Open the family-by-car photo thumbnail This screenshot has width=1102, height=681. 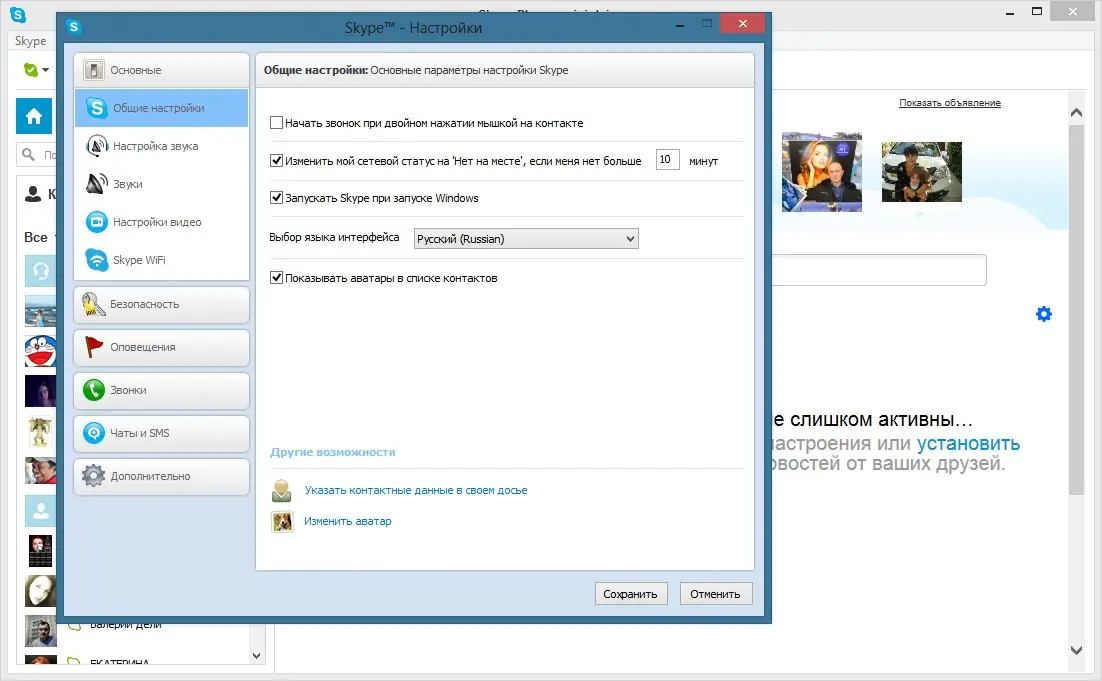pyautogui.click(x=921, y=172)
